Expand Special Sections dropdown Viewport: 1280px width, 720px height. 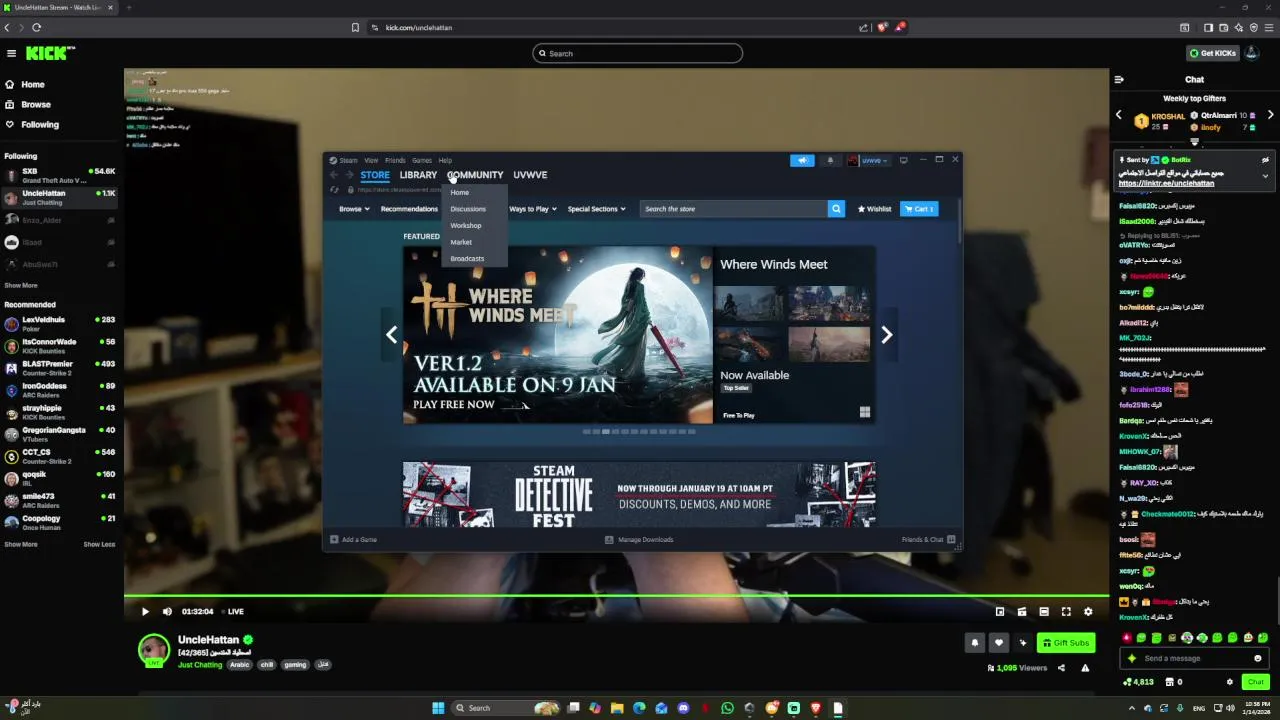[x=597, y=209]
